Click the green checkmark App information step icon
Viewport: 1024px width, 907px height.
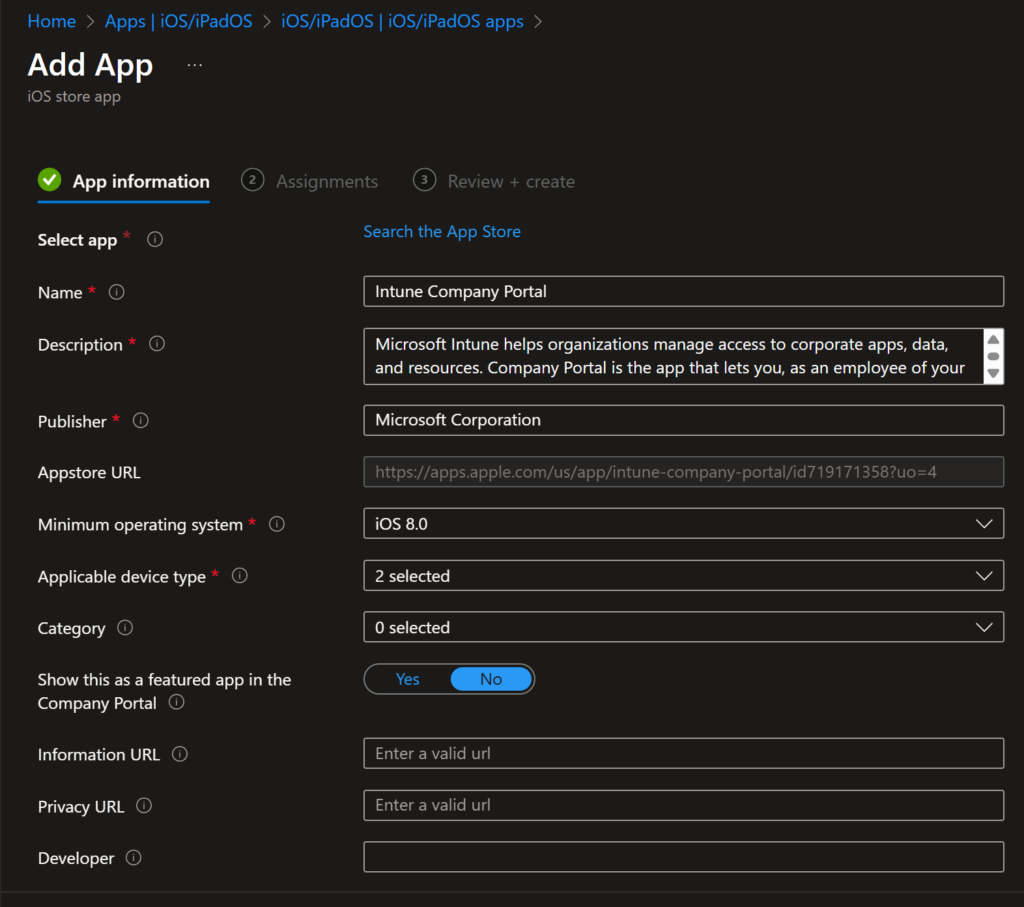coord(50,180)
